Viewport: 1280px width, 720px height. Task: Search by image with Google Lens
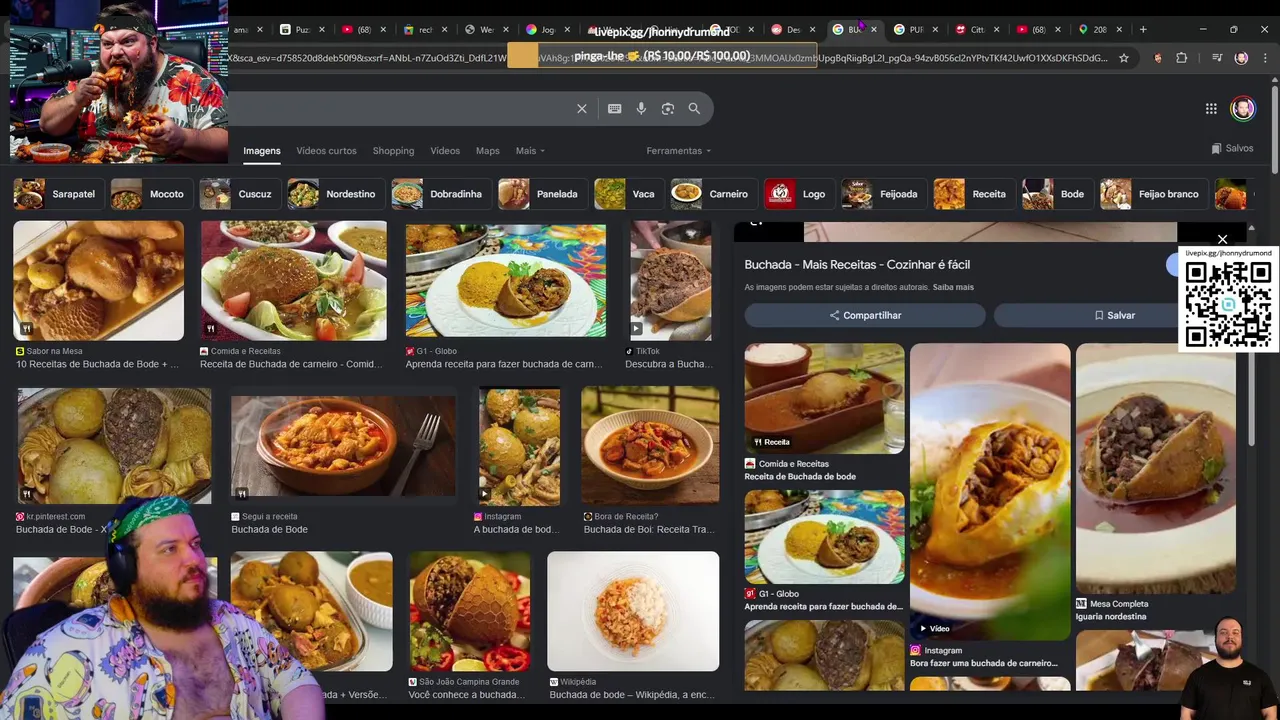(668, 109)
